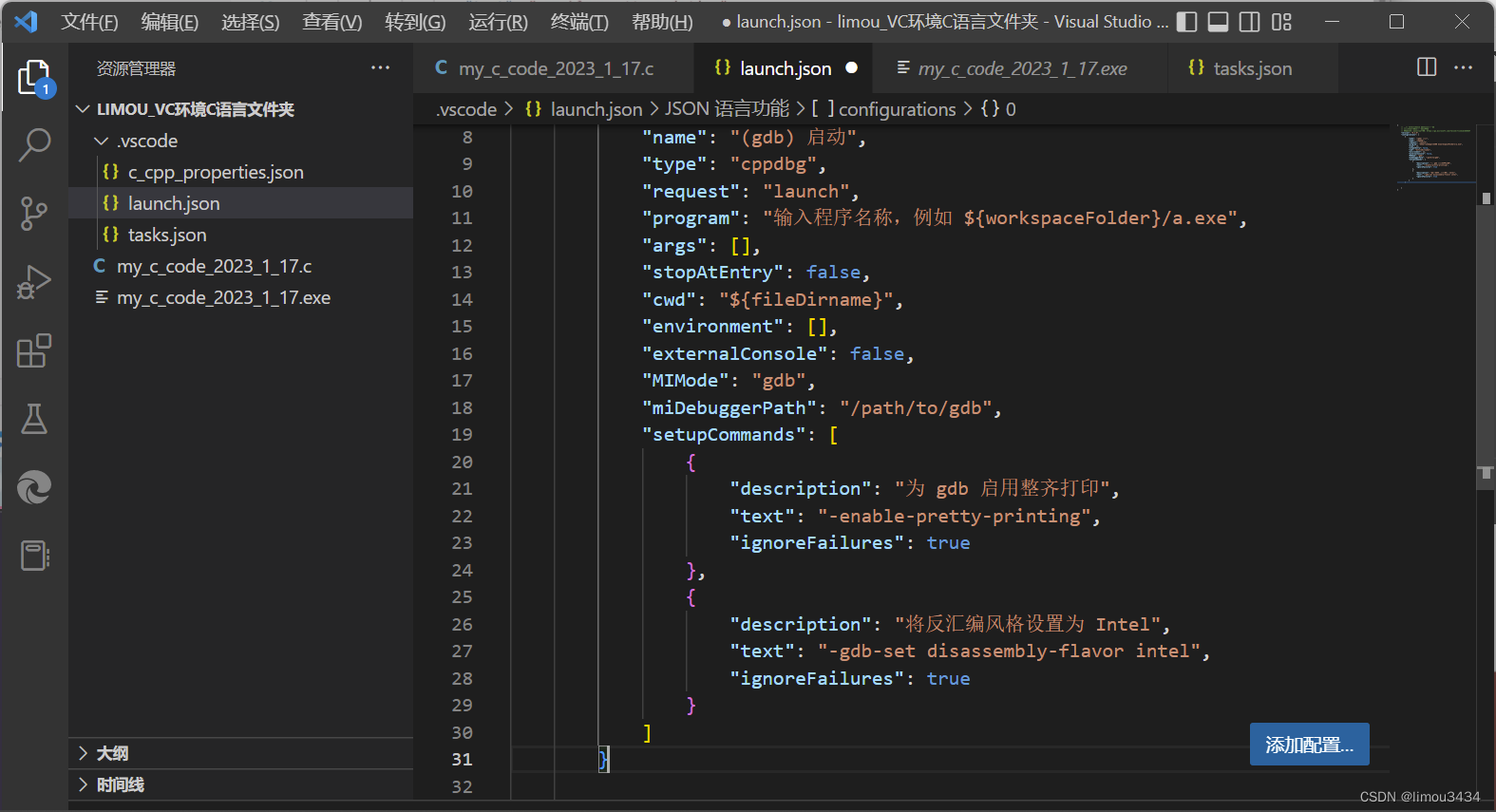The width and height of the screenshot is (1496, 812).
Task: Toggle bottom panel layout icon
Action: tap(1218, 22)
